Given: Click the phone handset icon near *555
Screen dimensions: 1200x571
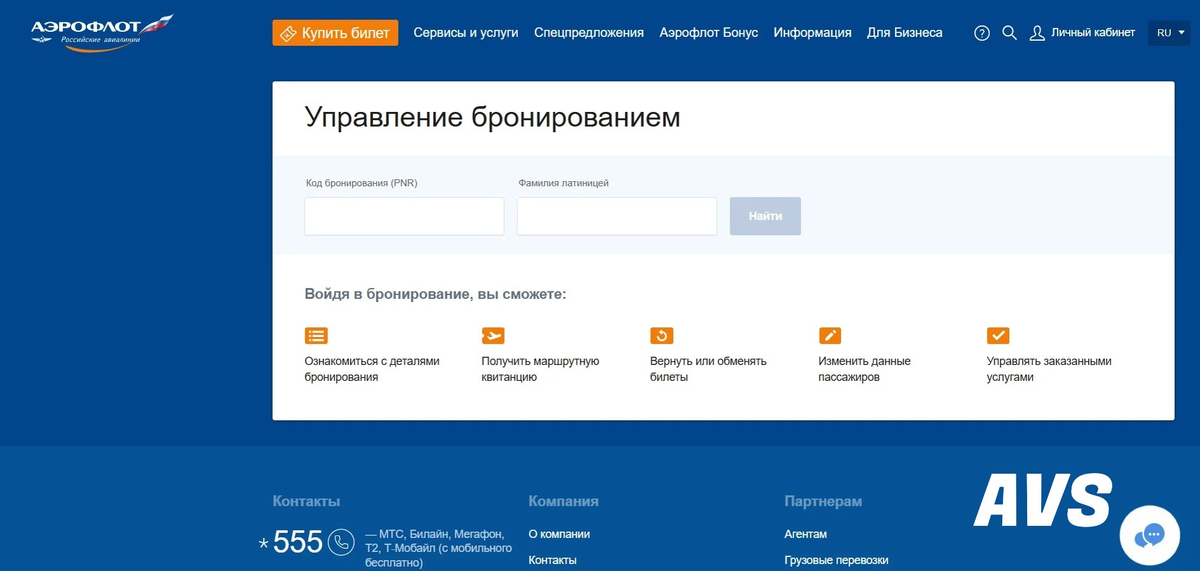Looking at the screenshot, I should [342, 542].
